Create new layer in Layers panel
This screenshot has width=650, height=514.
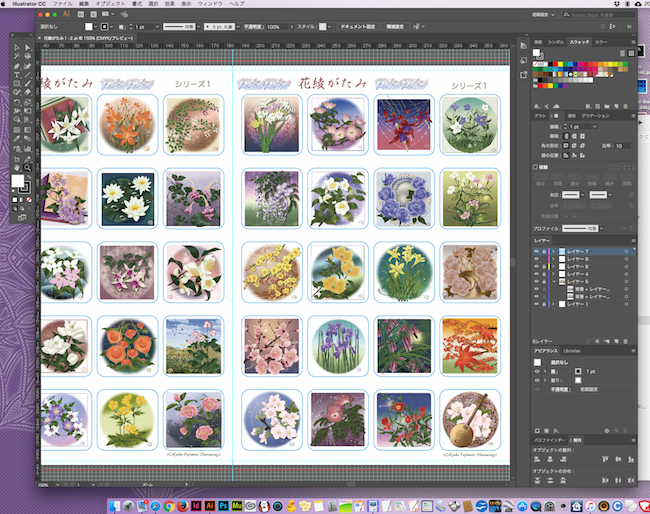(x=616, y=341)
